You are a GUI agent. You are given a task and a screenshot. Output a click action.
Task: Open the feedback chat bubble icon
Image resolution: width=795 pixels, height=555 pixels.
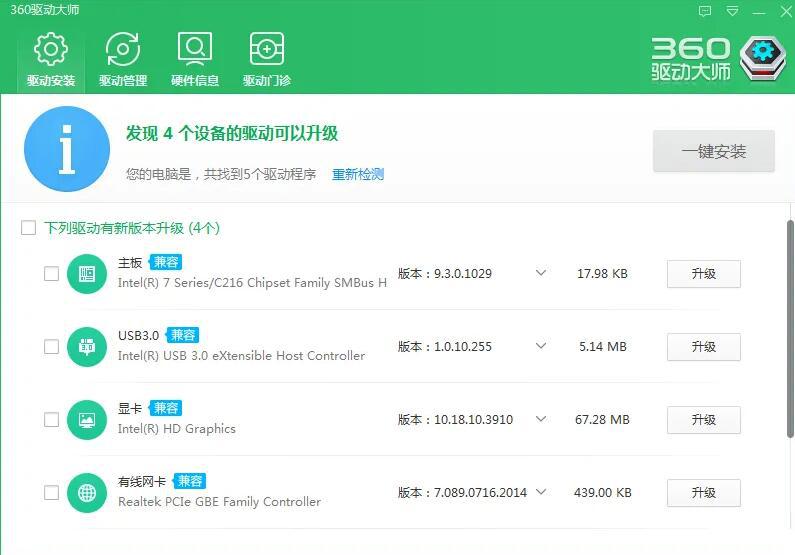coord(706,11)
